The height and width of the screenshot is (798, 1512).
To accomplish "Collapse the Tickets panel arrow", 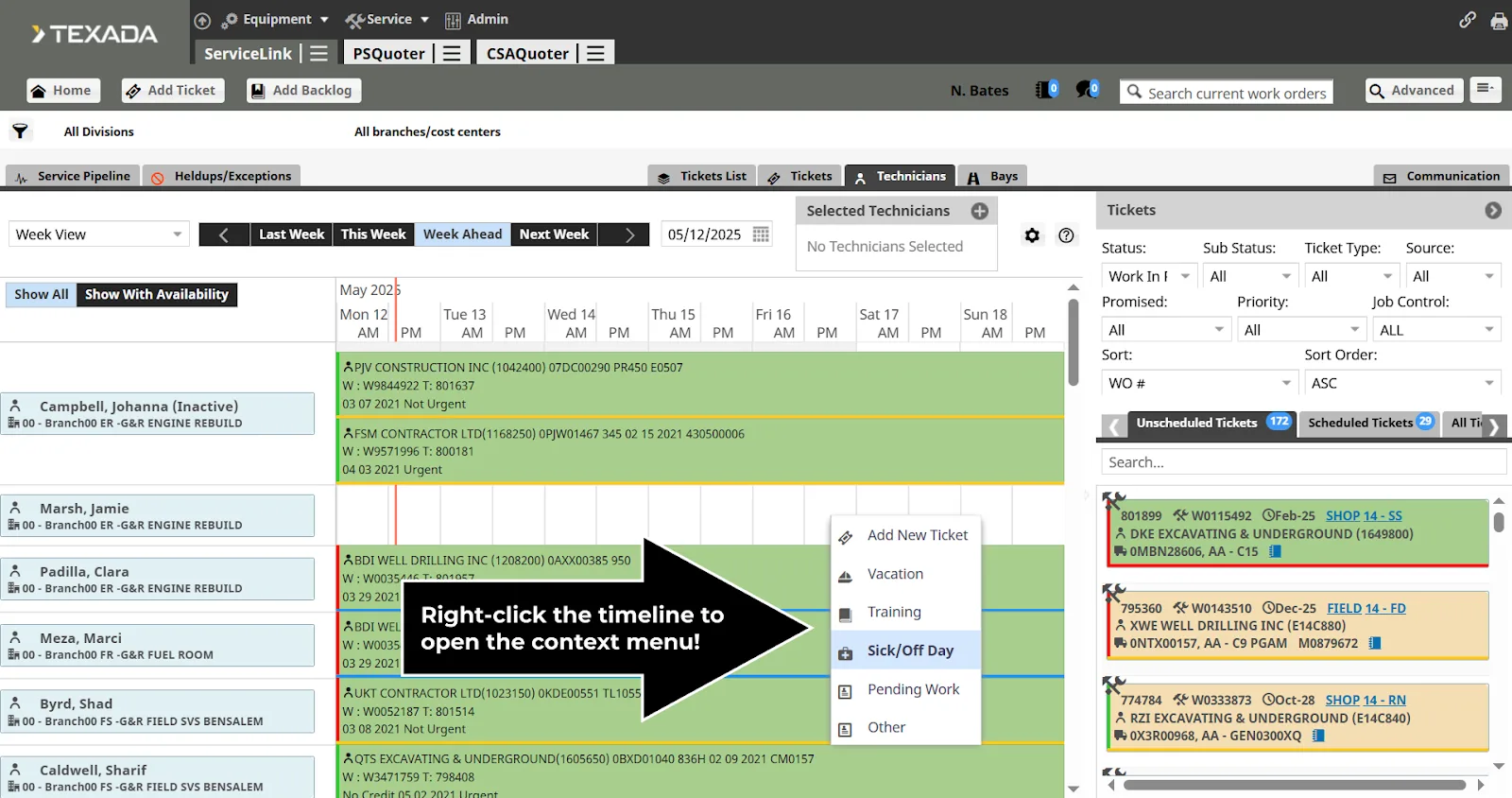I will (x=1493, y=210).
